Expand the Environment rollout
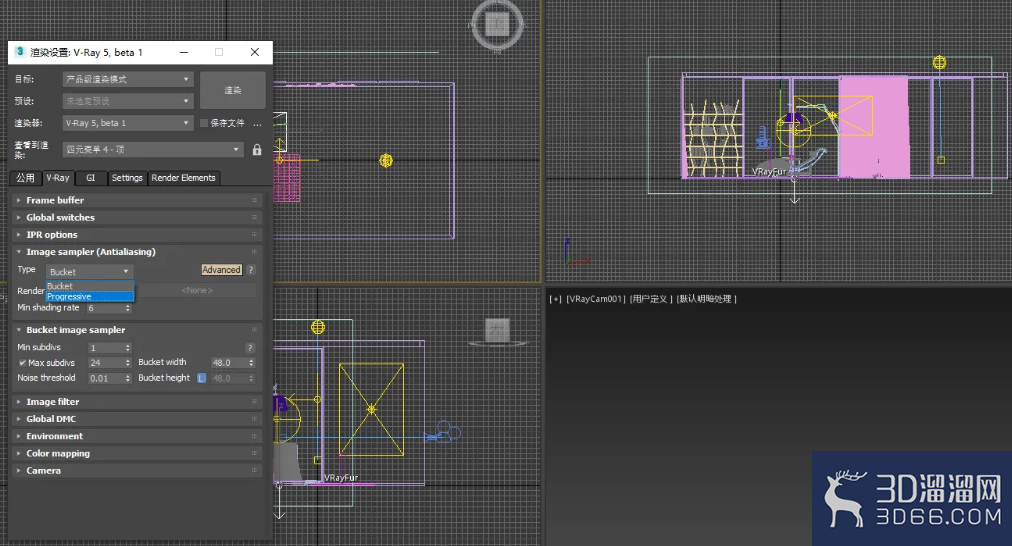This screenshot has width=1012, height=546. coord(137,436)
